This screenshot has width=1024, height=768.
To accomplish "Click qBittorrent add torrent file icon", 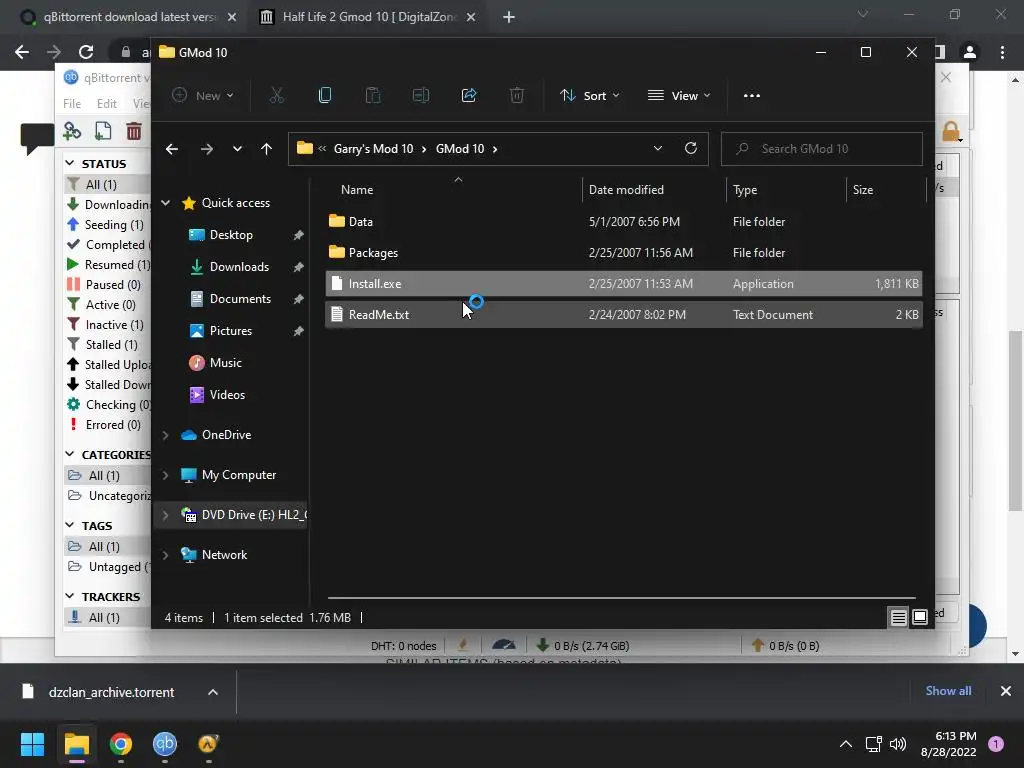I will pyautogui.click(x=103, y=131).
